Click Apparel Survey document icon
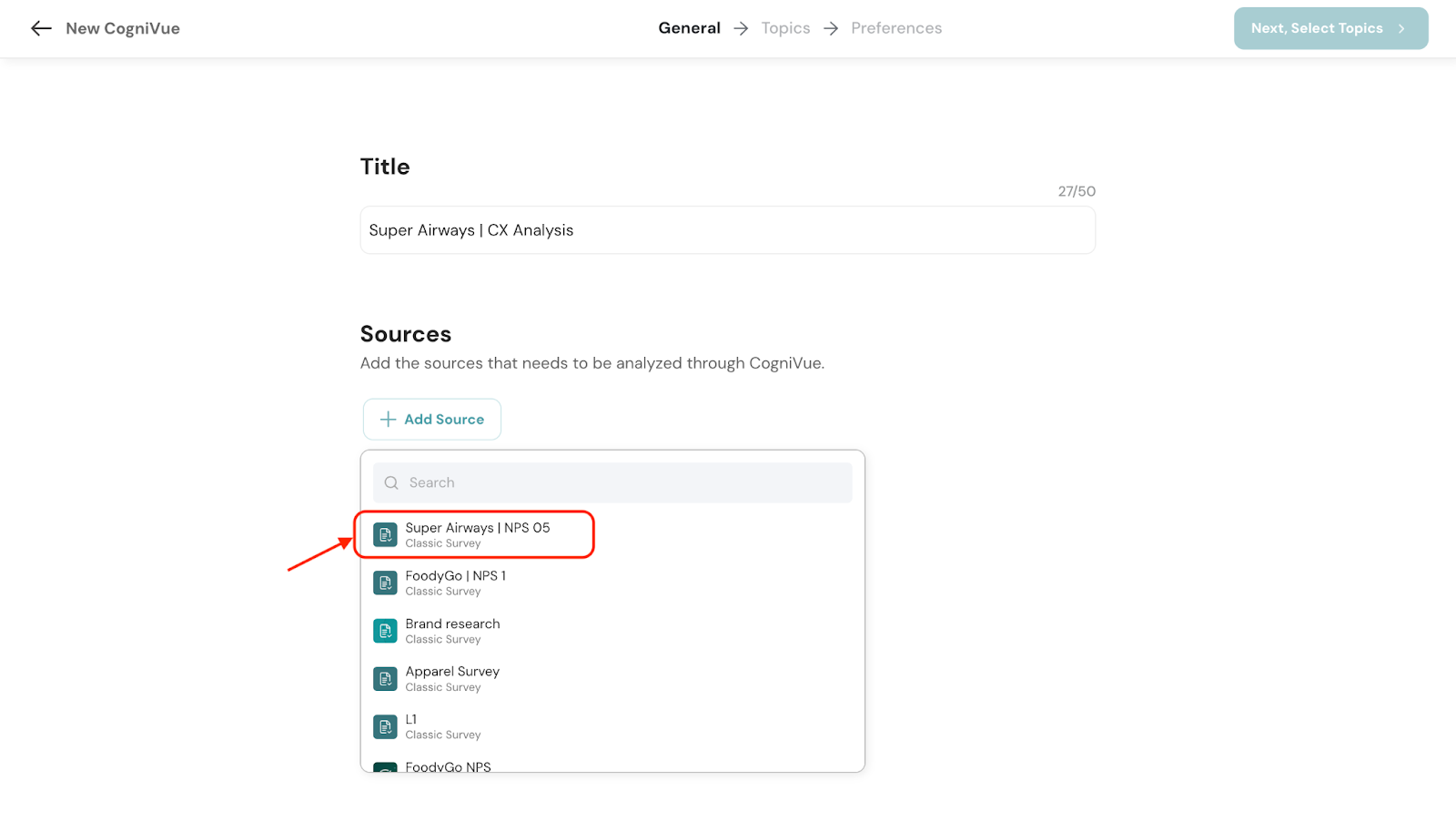 click(x=385, y=679)
